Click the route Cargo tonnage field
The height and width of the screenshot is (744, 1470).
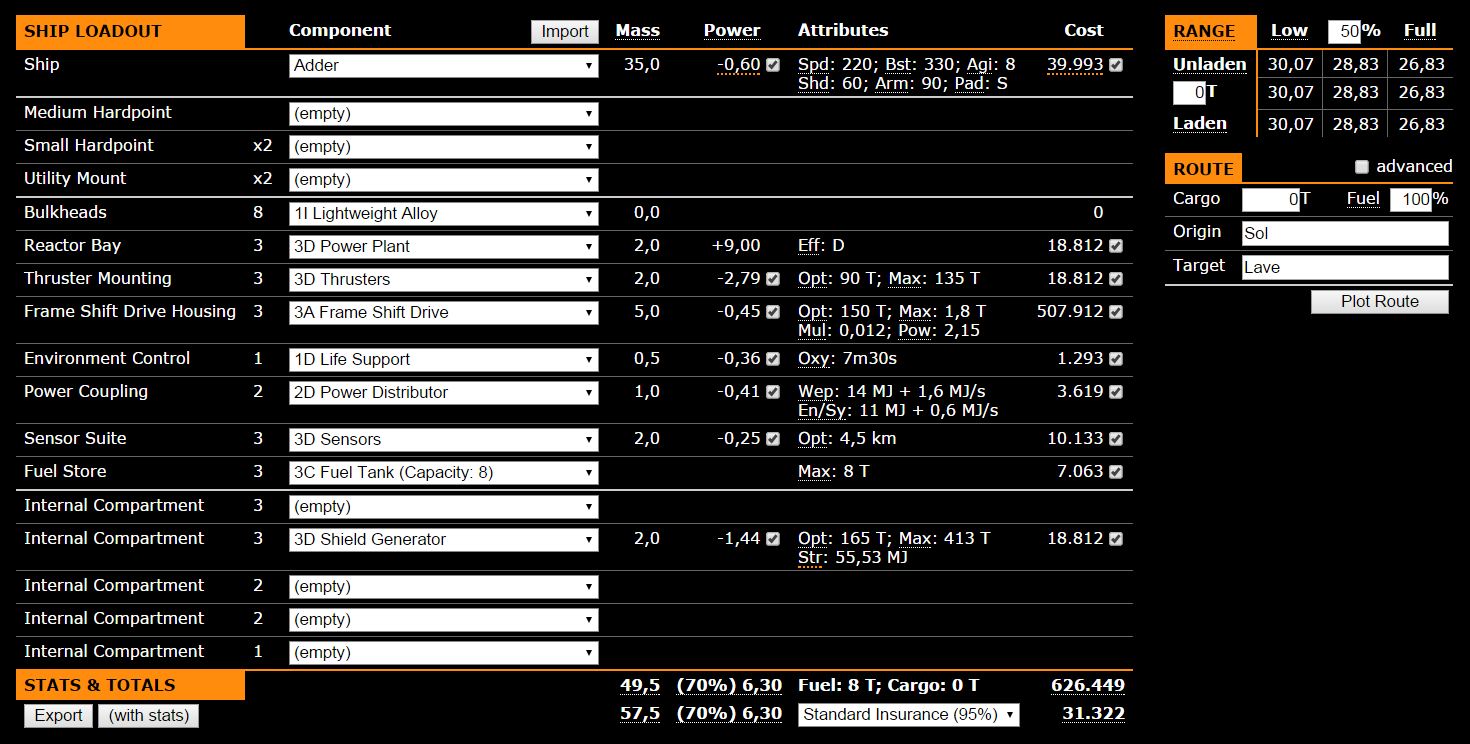1271,200
